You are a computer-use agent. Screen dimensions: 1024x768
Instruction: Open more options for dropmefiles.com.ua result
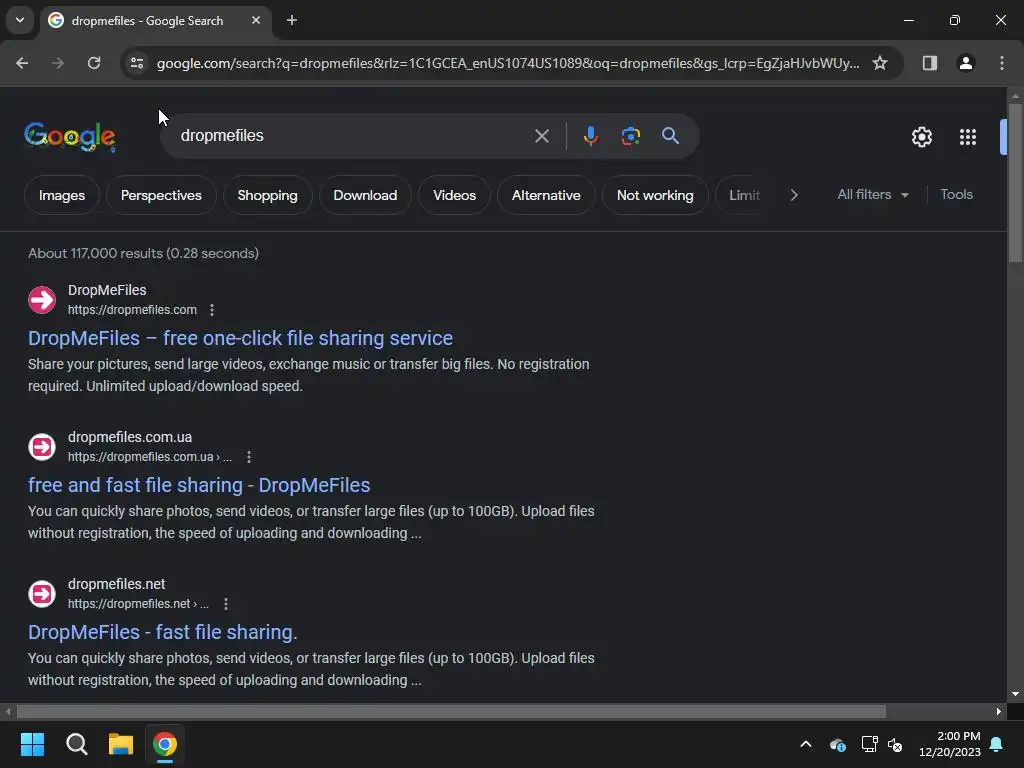coord(249,457)
